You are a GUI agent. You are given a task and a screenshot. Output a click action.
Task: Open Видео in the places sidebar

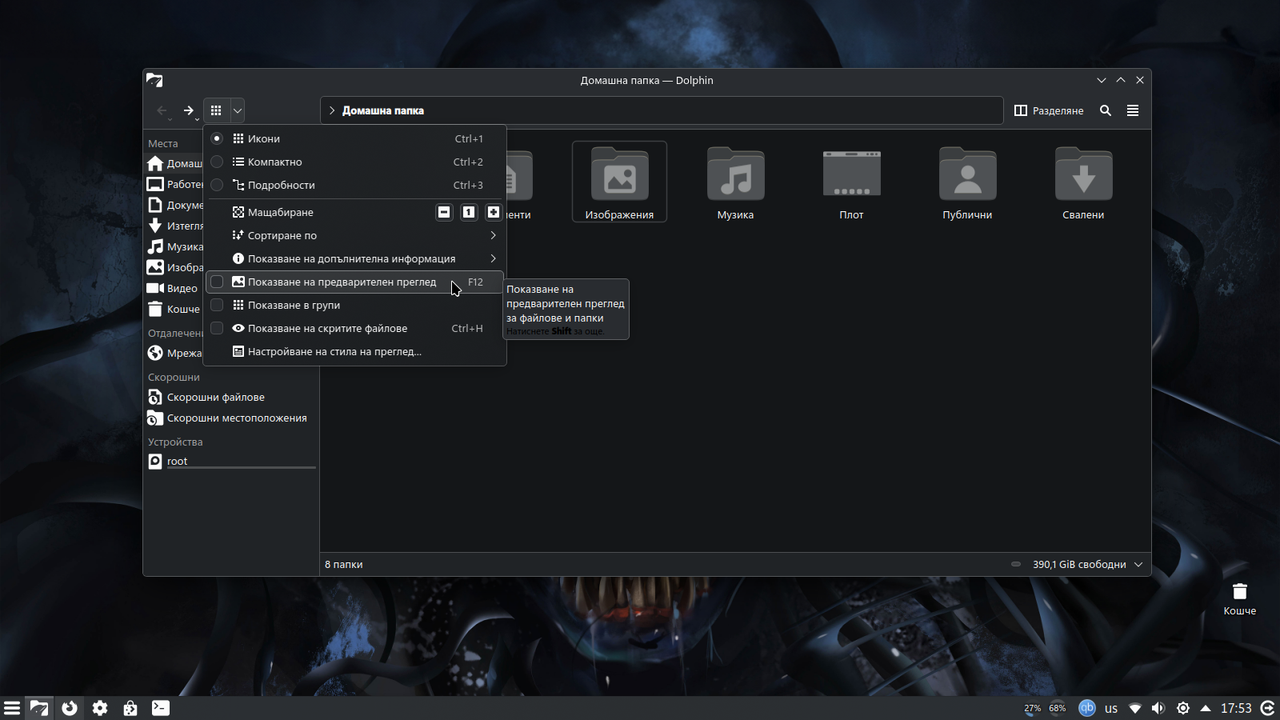point(175,288)
